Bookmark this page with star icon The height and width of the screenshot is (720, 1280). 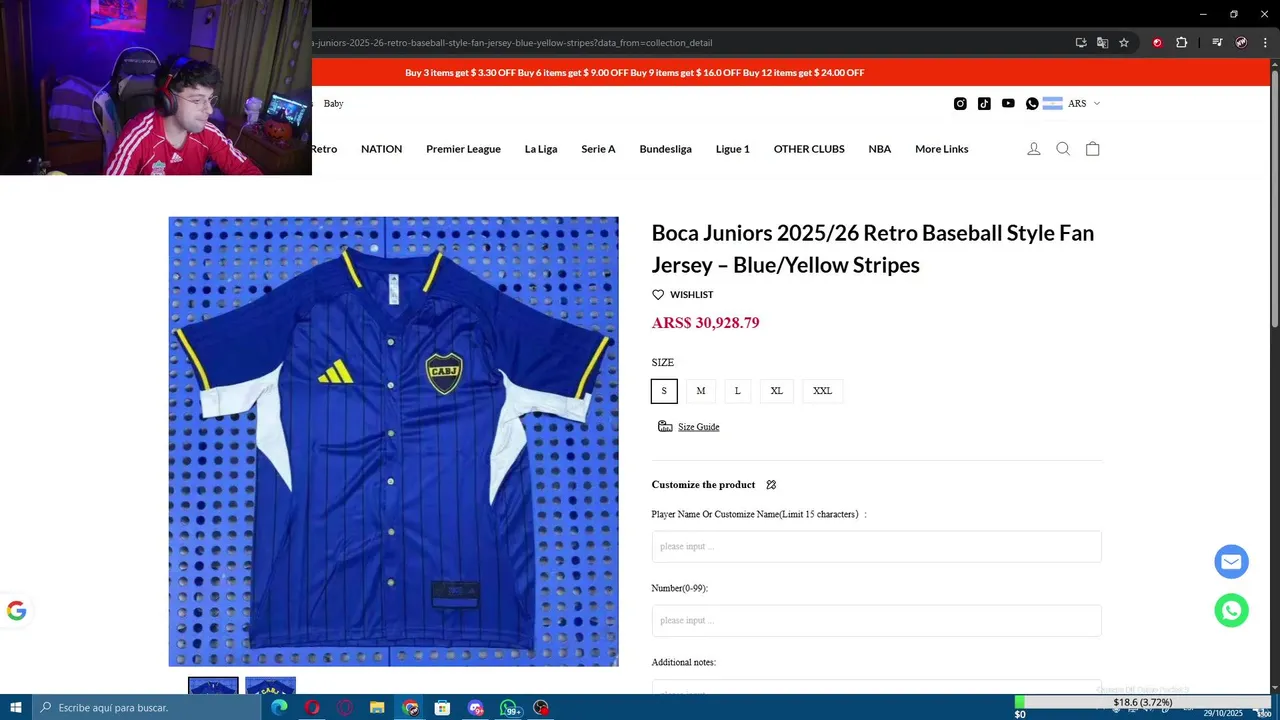1124,43
